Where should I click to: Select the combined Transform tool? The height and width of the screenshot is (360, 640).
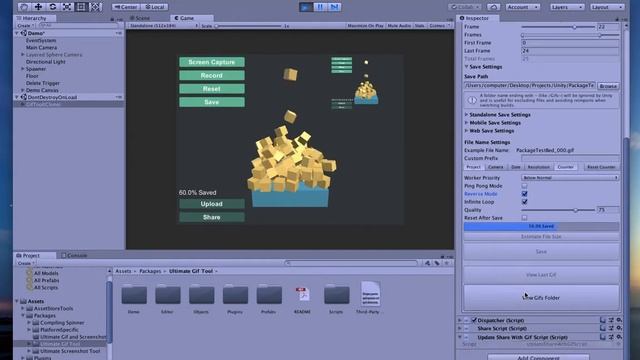point(95,7)
